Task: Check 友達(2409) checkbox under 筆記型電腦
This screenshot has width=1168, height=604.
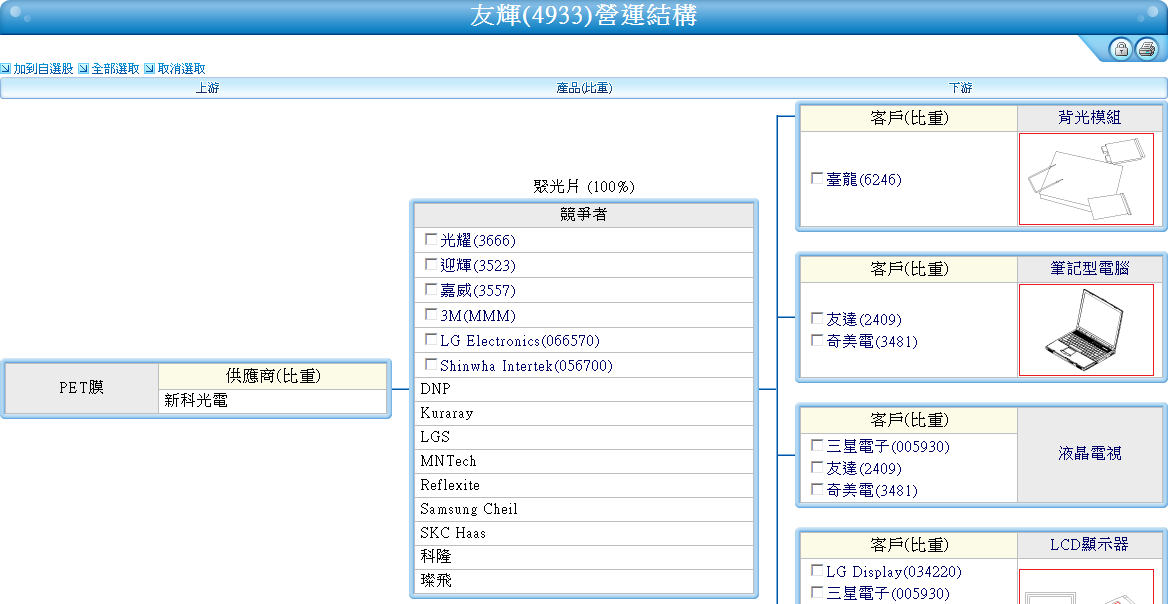Action: (x=817, y=319)
